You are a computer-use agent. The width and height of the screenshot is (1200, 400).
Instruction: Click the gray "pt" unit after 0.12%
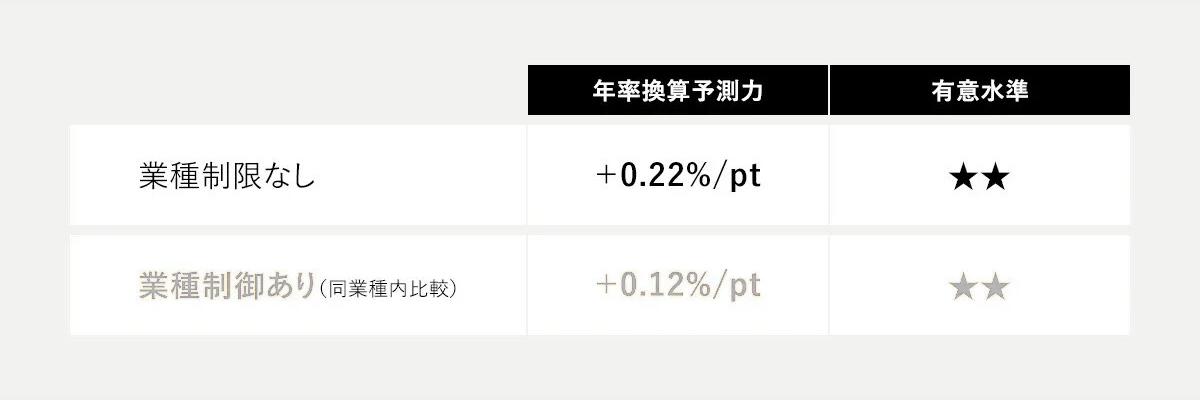[x=743, y=288]
